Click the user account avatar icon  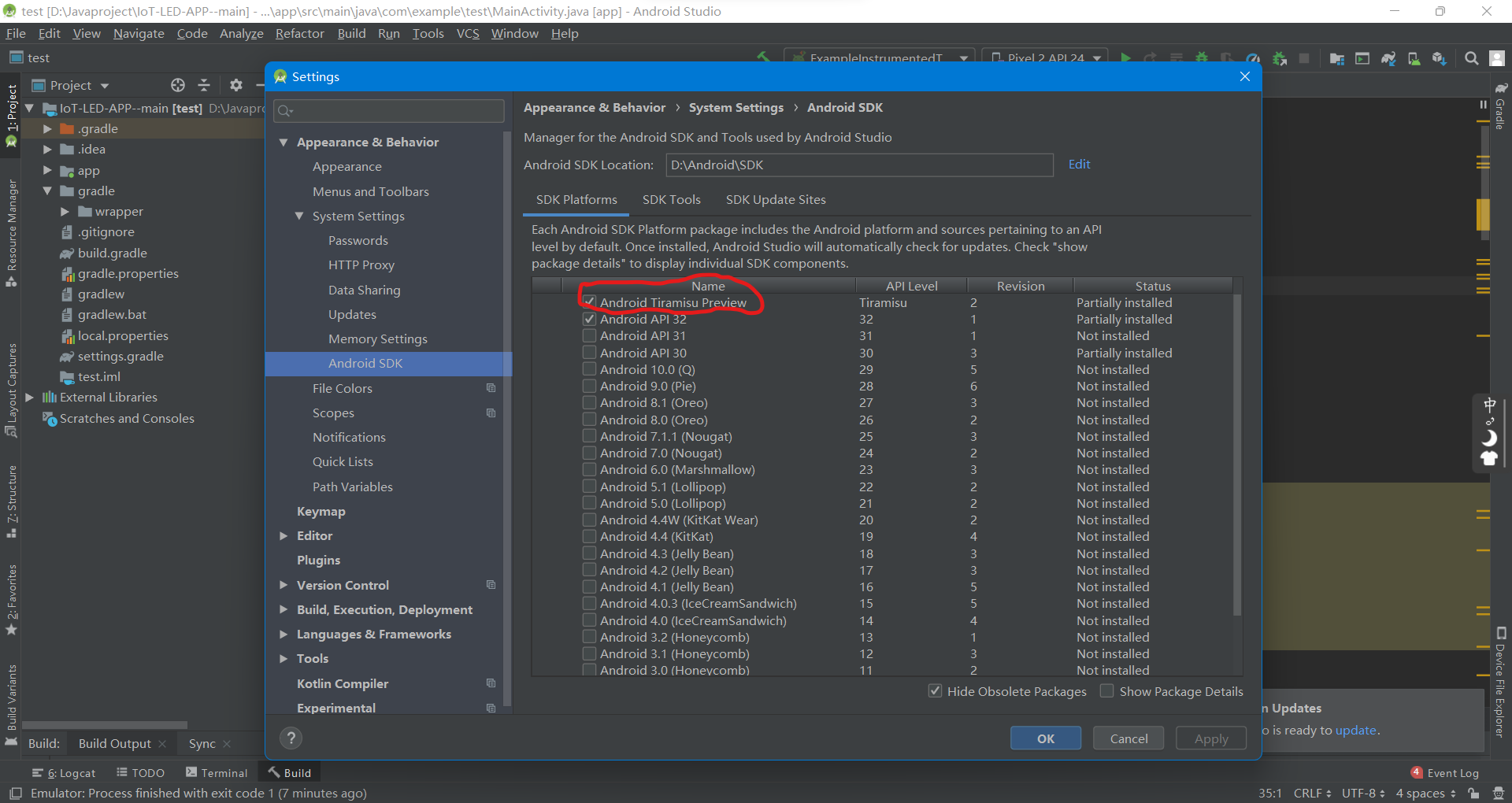click(1498, 58)
